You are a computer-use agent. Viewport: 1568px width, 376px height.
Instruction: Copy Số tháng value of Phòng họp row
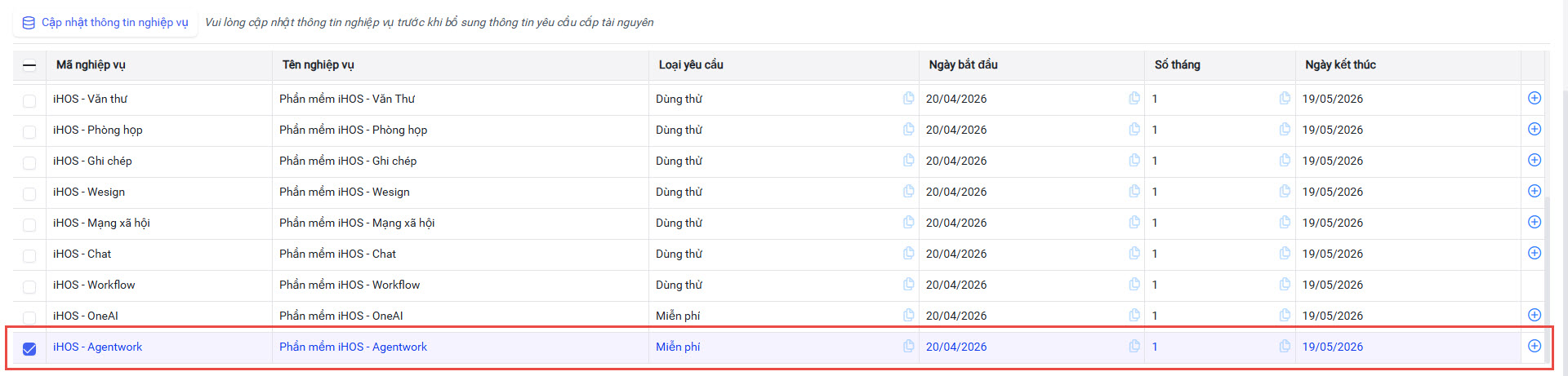(x=1285, y=129)
